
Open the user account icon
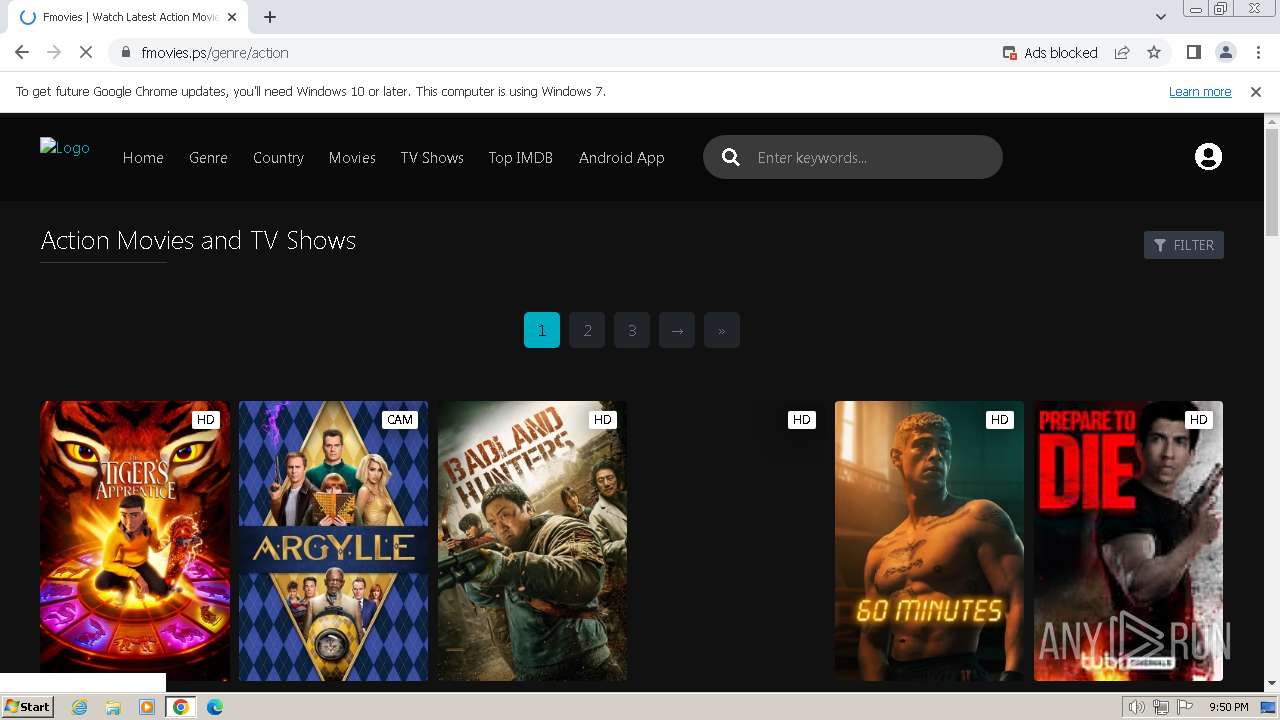[1208, 157]
